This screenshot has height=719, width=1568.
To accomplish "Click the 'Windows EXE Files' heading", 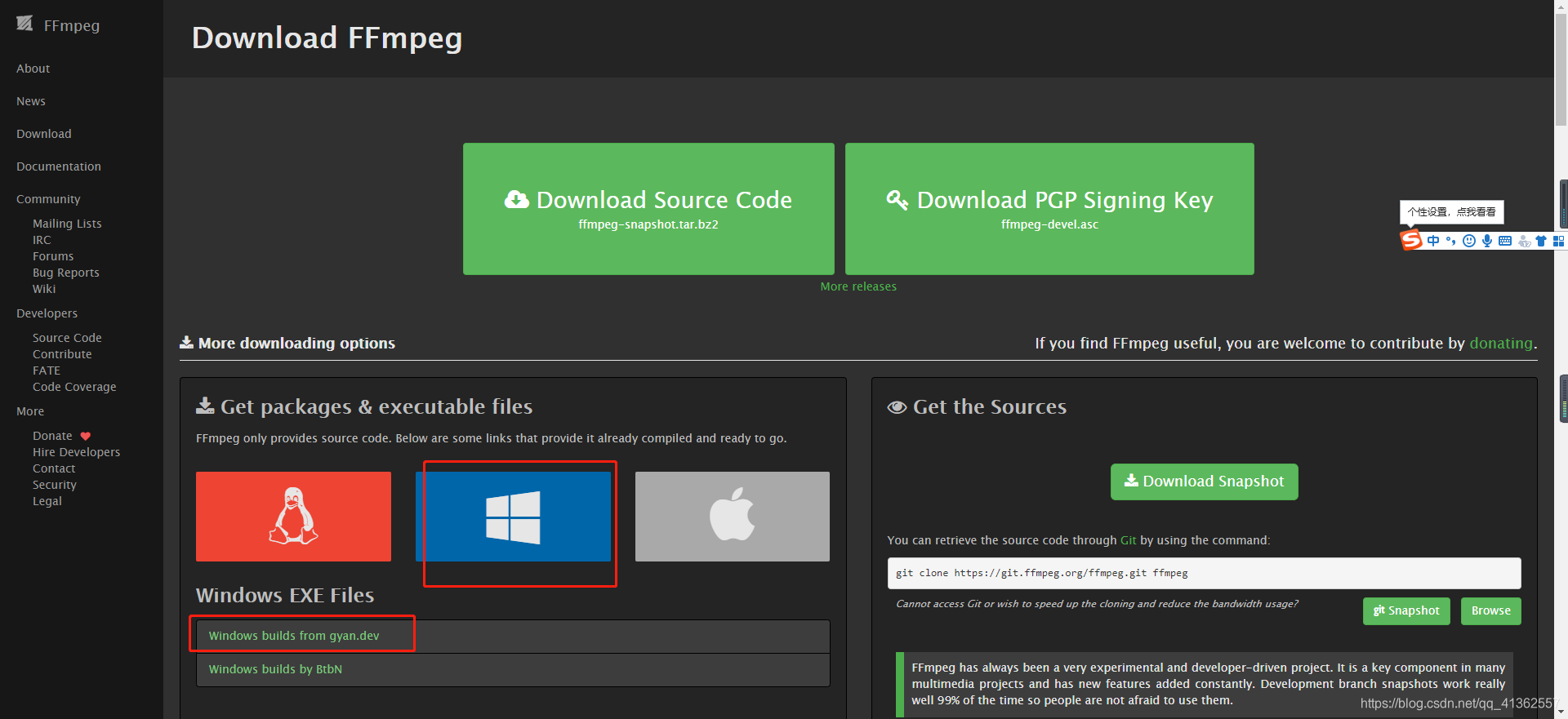I will pos(285,595).
